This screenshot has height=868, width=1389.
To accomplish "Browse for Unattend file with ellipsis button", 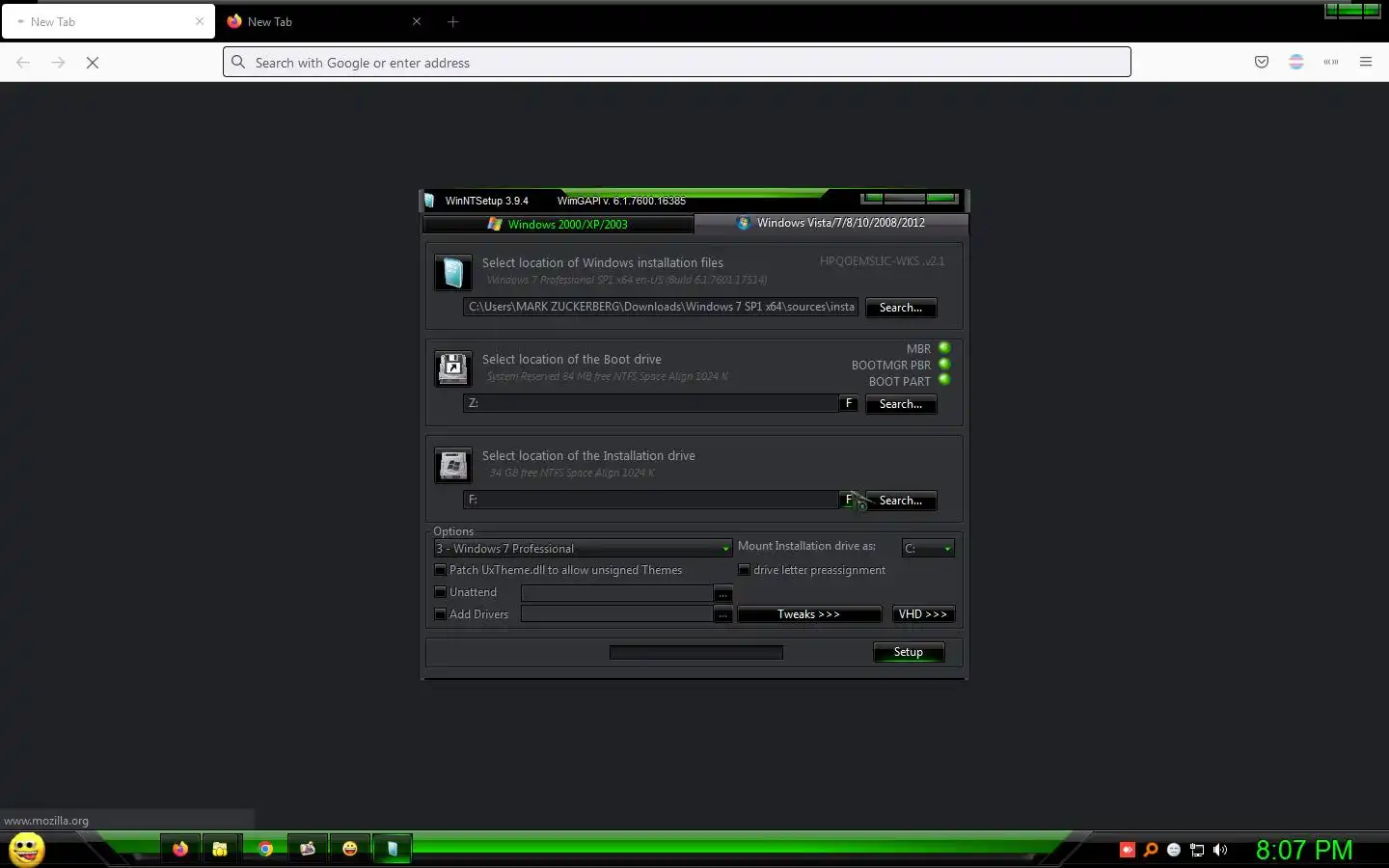I will pos(722,593).
